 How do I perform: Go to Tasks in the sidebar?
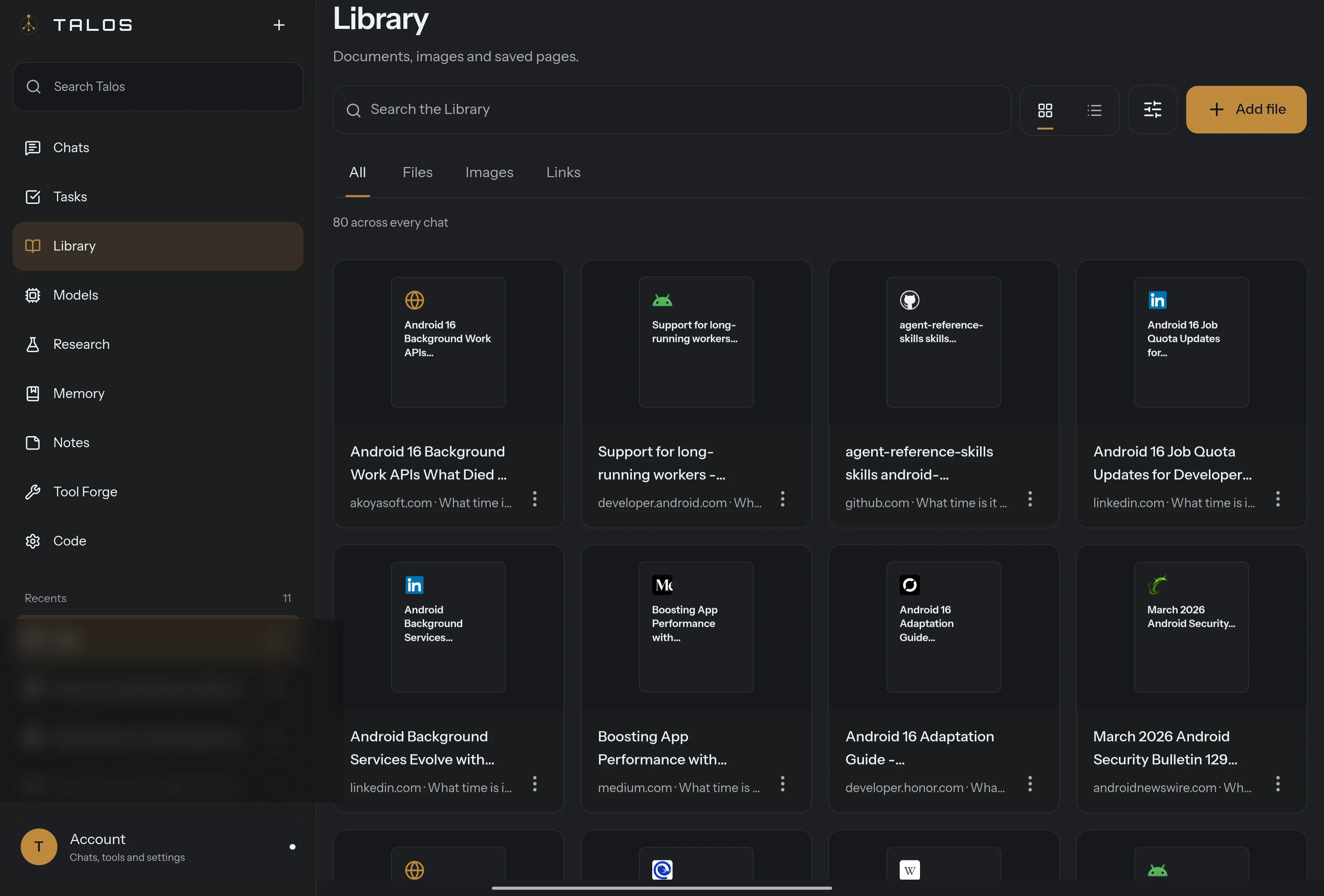coord(158,197)
